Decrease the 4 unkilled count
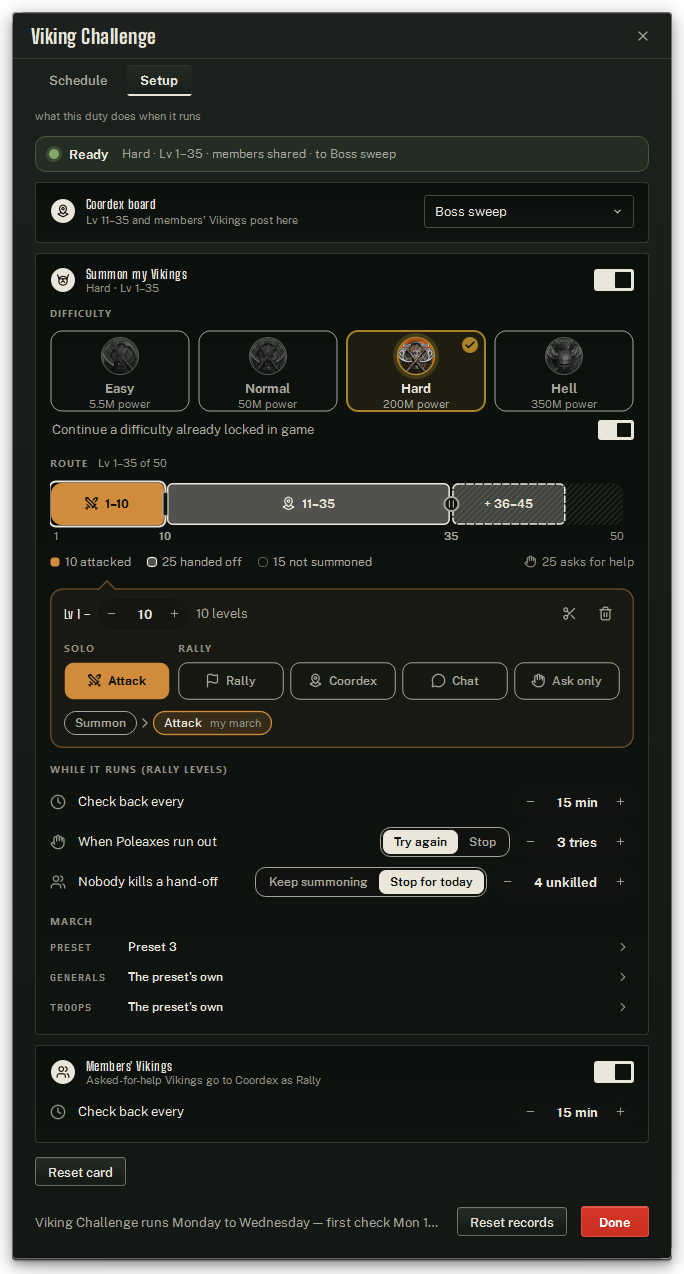The height and width of the screenshot is (1274, 684). click(x=507, y=882)
